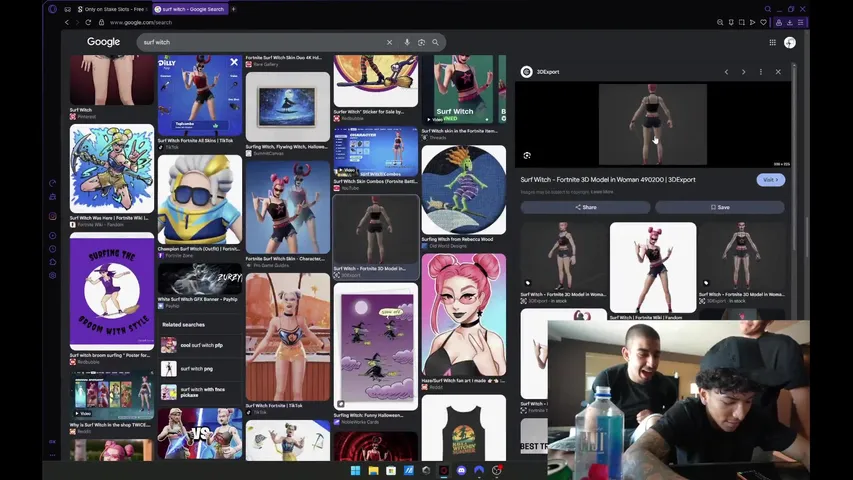The height and width of the screenshot is (480, 853).
Task: Open sidebar three-dot more menu
Action: pos(53,455)
